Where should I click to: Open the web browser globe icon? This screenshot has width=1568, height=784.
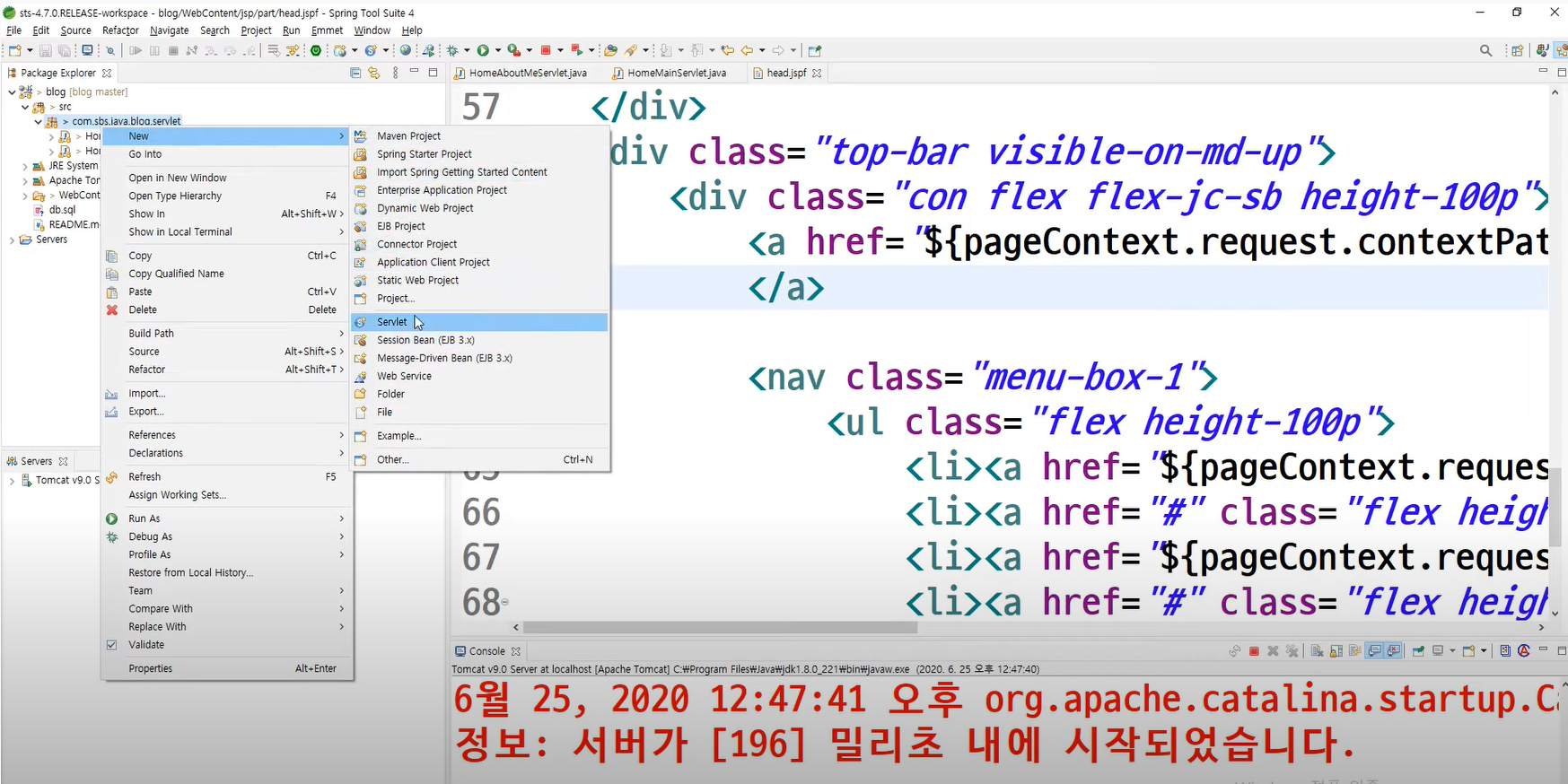tap(405, 50)
